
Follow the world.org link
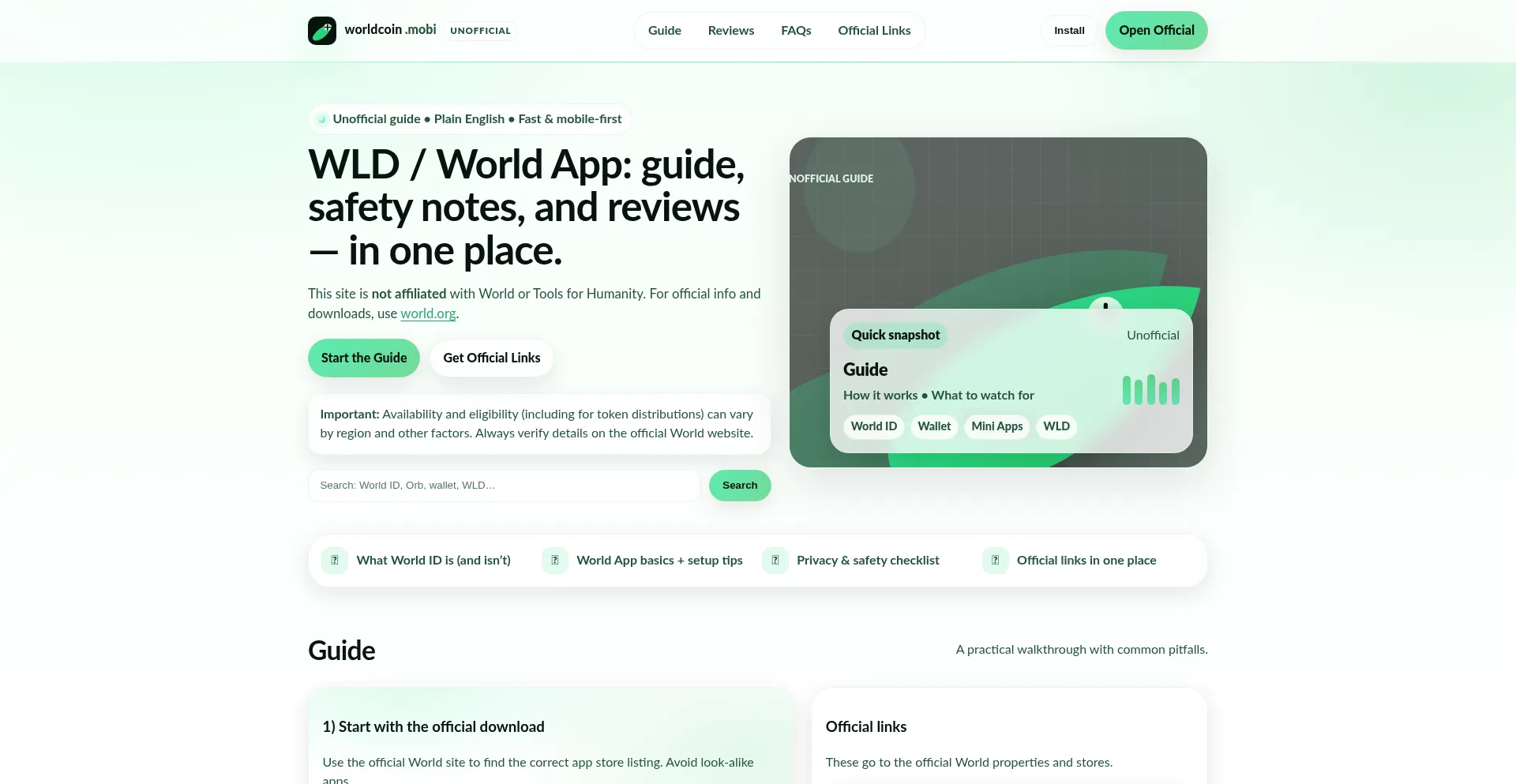428,313
